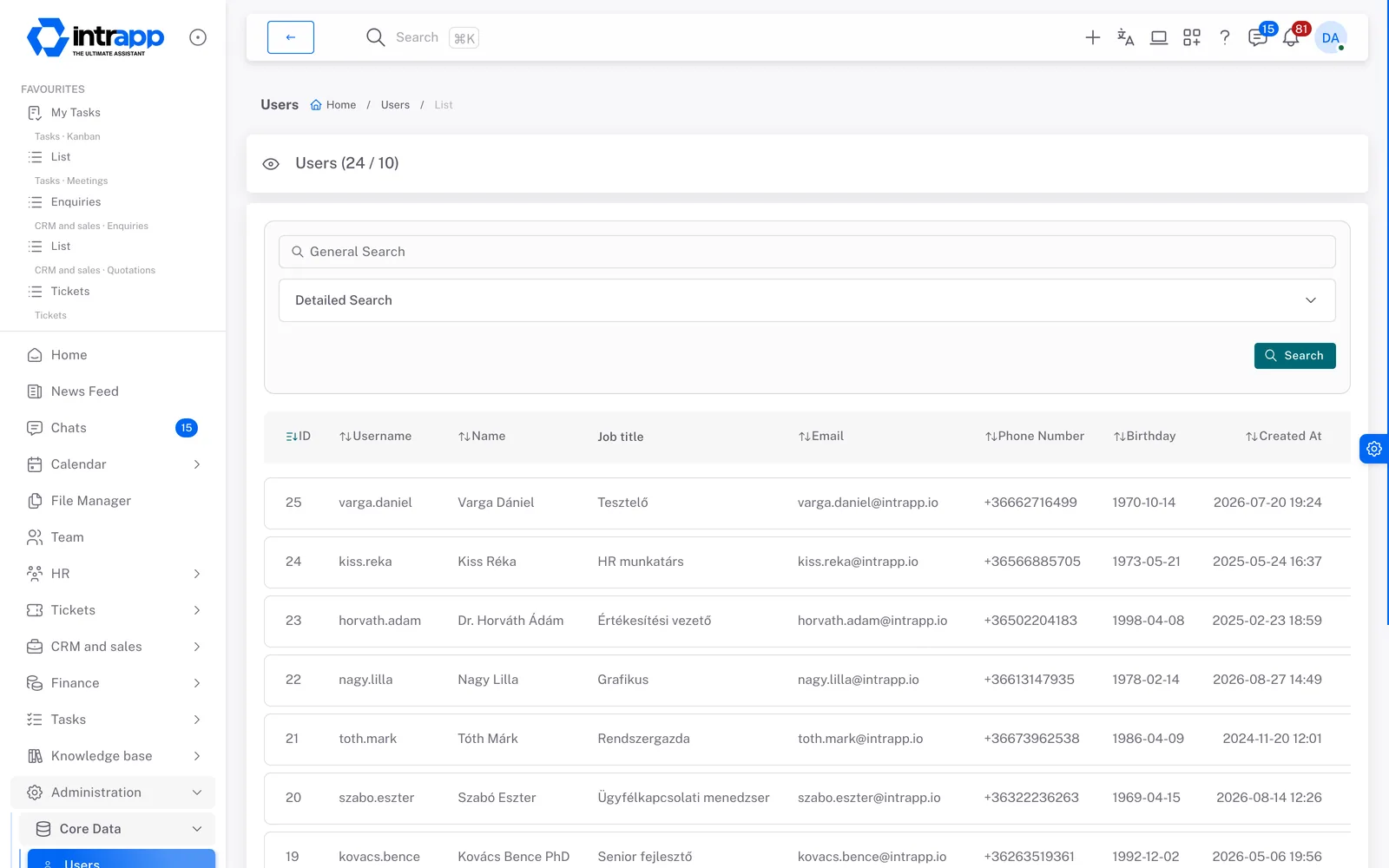1389x868 pixels.
Task: Click the laptop screen icon
Action: coord(1159,37)
